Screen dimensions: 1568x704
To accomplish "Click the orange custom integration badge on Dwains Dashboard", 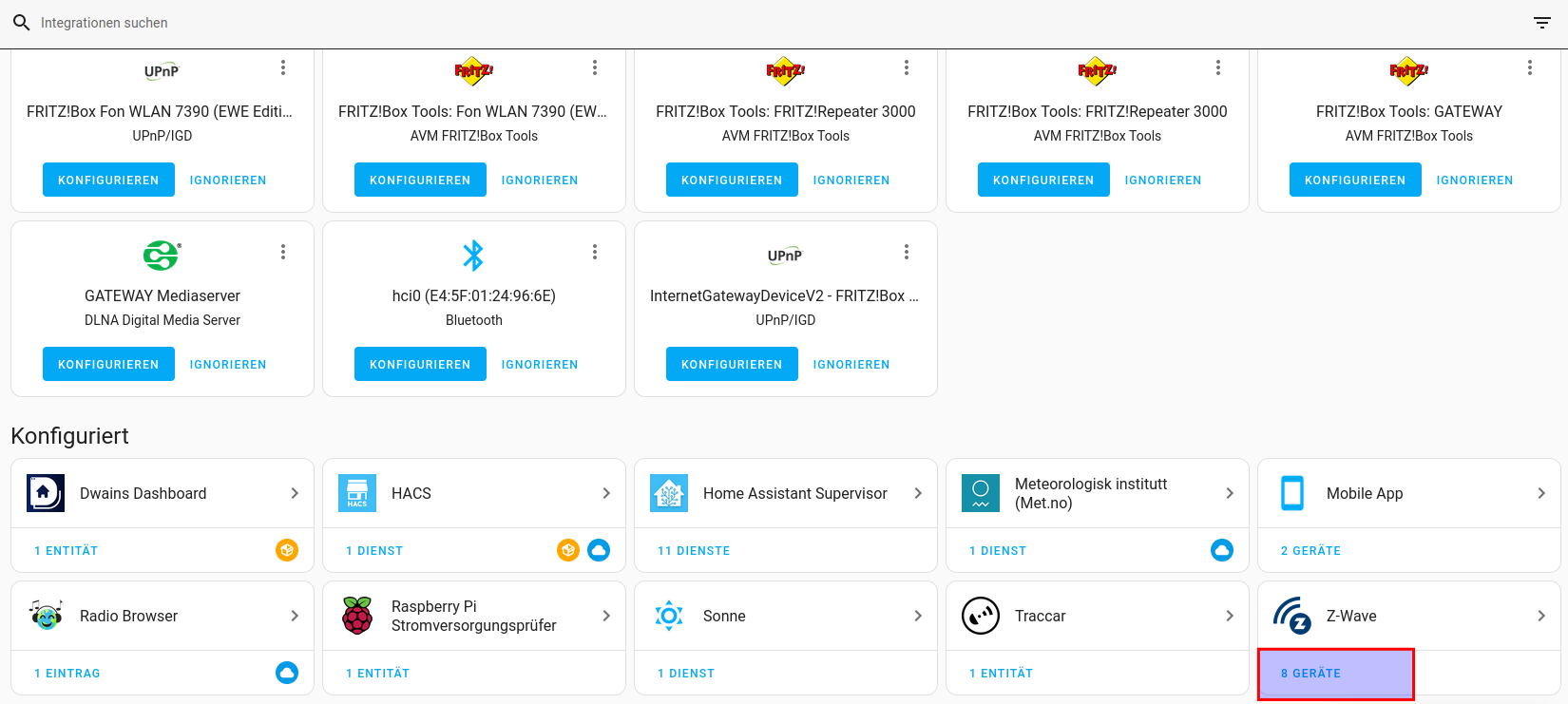I will pos(287,550).
